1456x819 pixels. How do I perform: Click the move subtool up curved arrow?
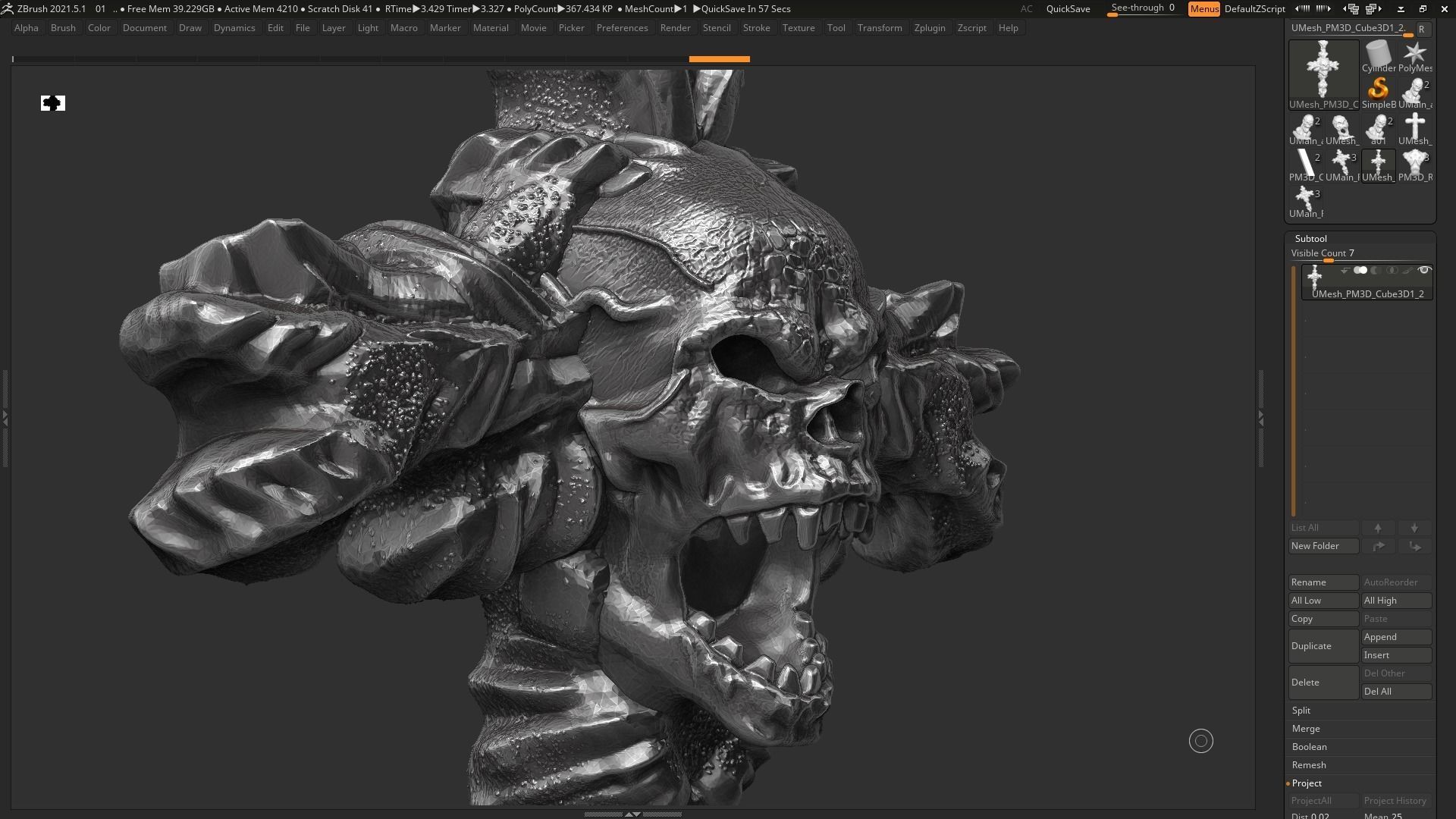(x=1378, y=546)
